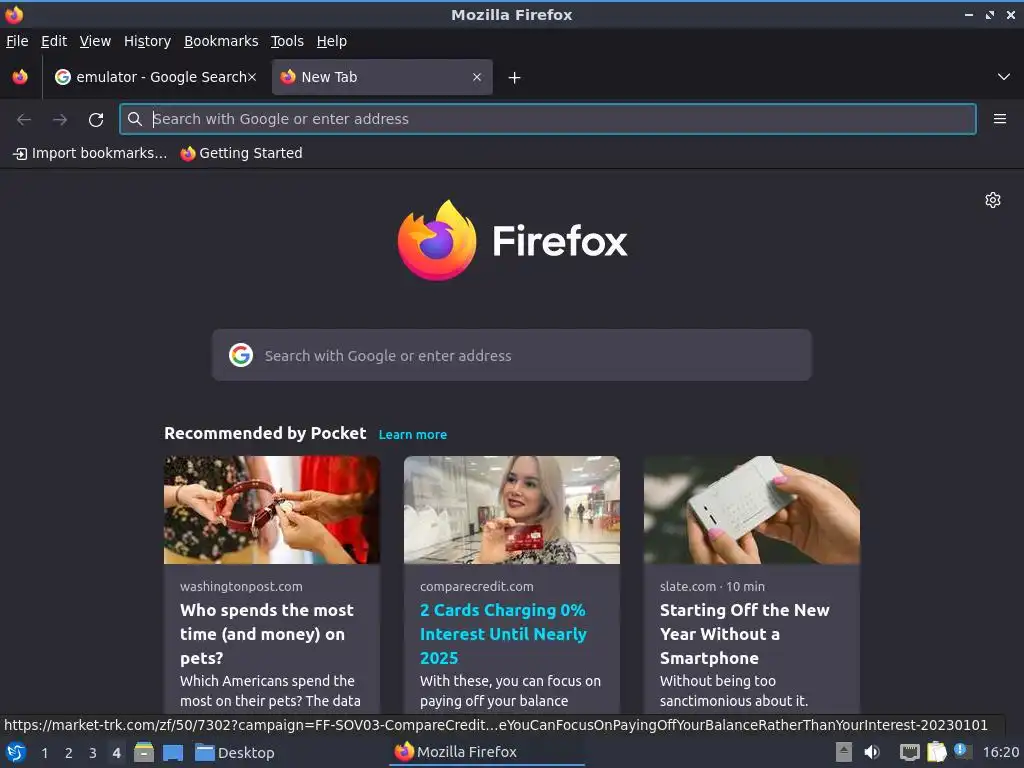Open the Help menu
Image resolution: width=1024 pixels, height=768 pixels.
[332, 41]
